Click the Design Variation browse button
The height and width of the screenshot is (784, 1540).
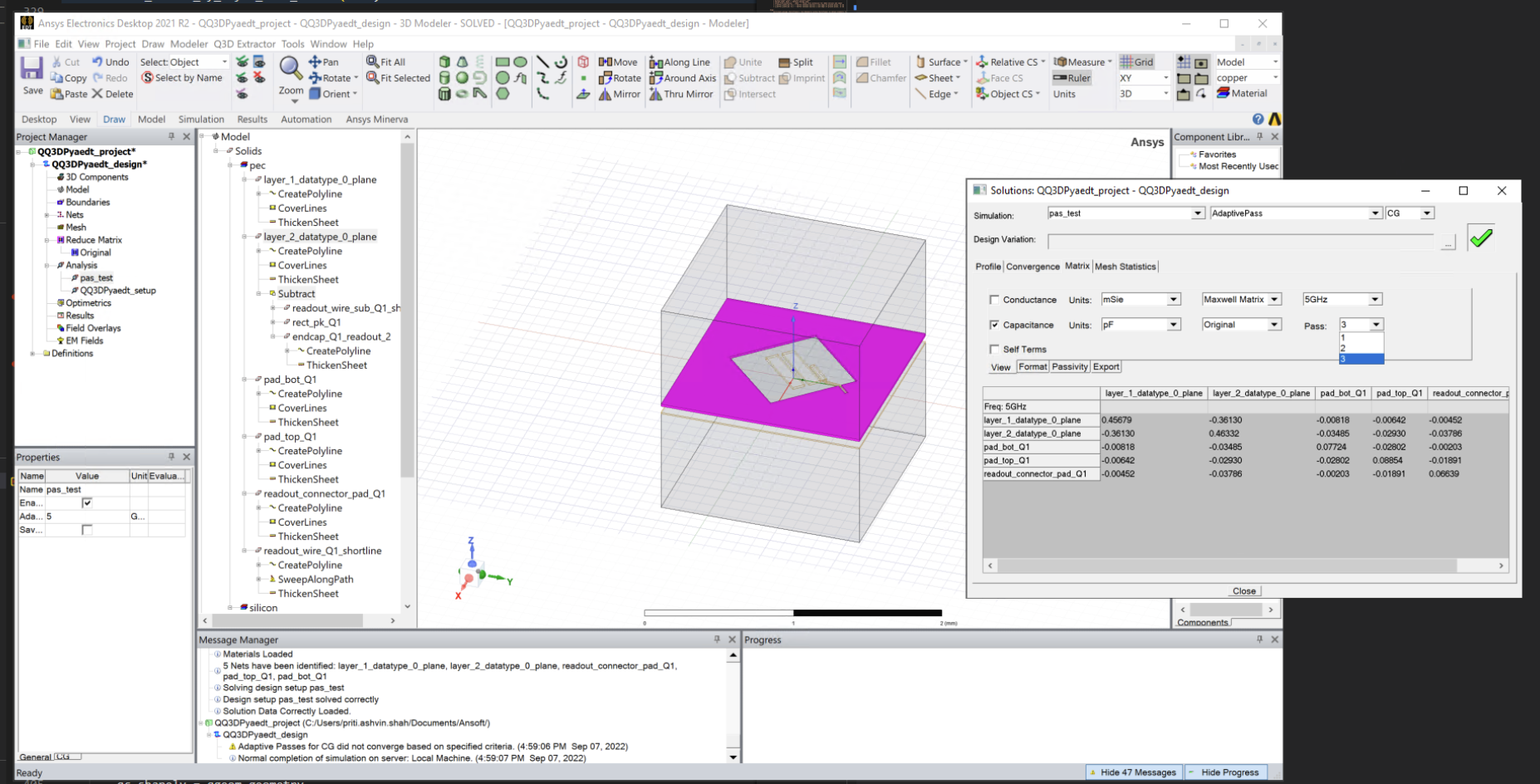click(1448, 243)
